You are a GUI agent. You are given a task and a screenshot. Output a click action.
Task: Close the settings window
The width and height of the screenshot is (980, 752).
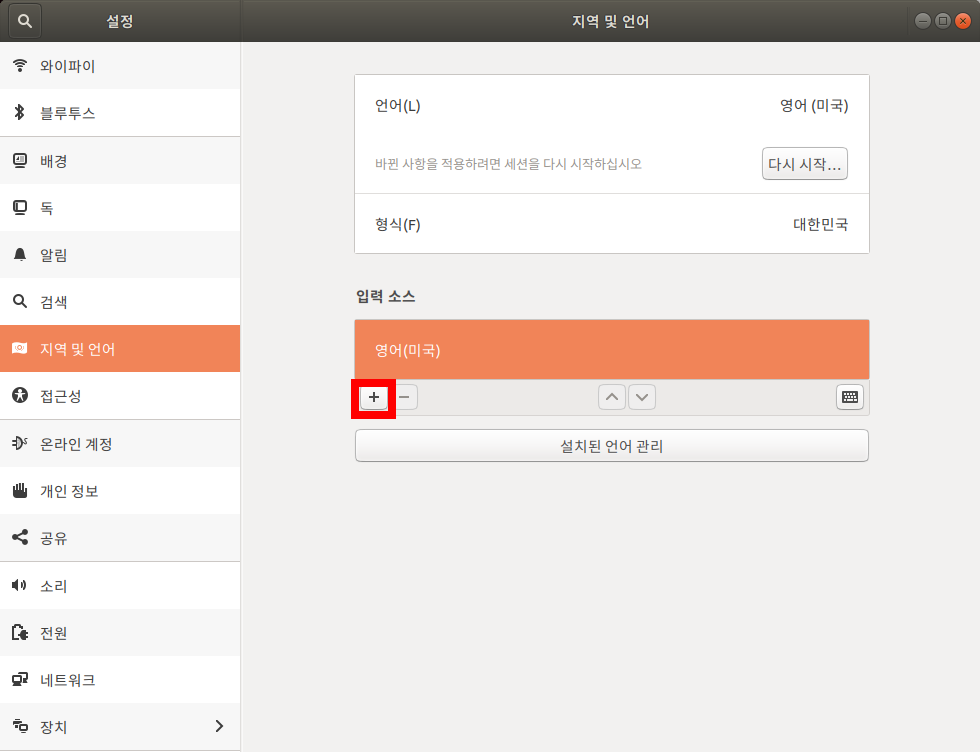pyautogui.click(x=963, y=21)
